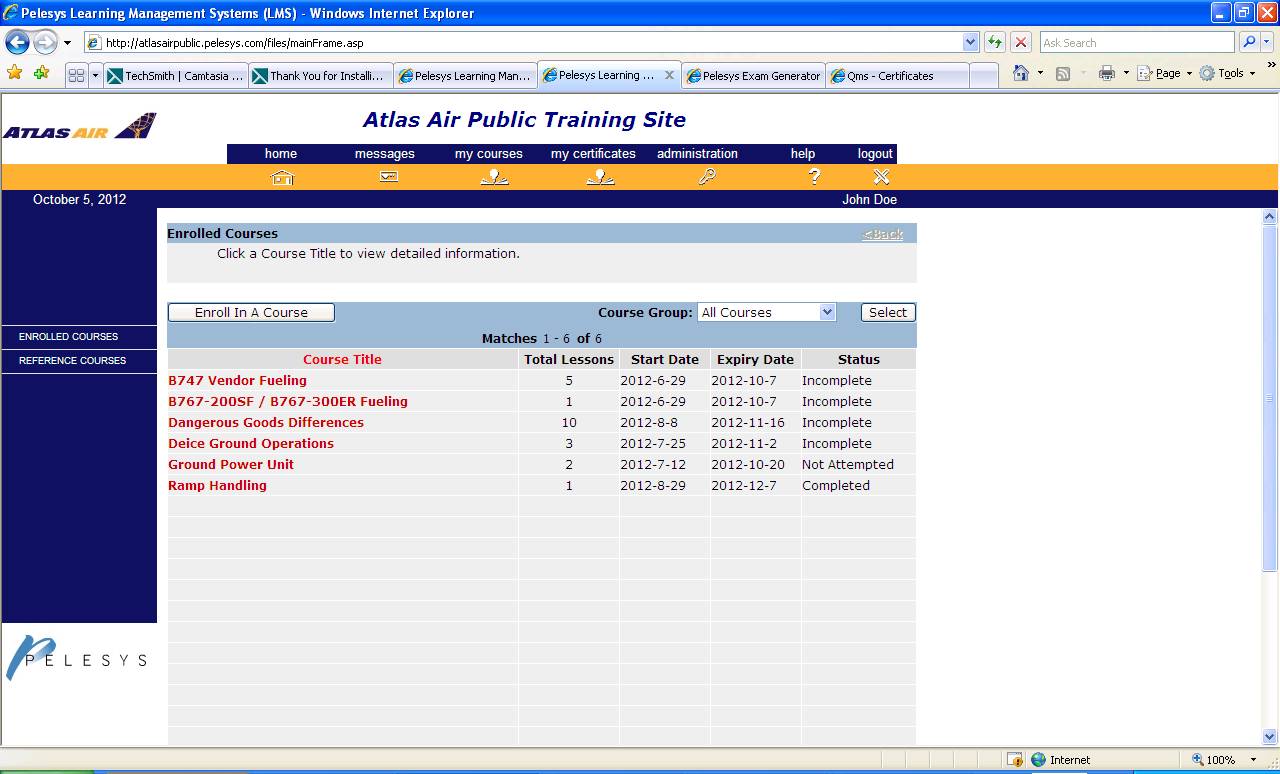This screenshot has height=774, width=1280.
Task: Click the page's vertical scrollbar down arrow
Action: pos(1270,737)
